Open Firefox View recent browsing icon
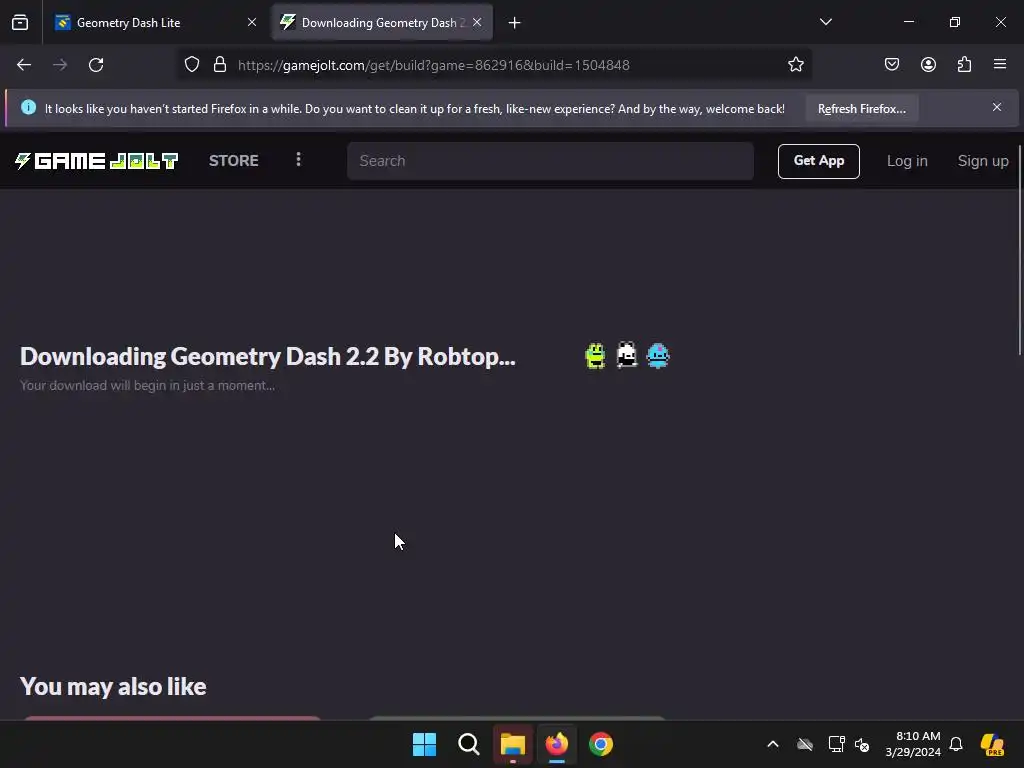1024x768 pixels. point(20,23)
